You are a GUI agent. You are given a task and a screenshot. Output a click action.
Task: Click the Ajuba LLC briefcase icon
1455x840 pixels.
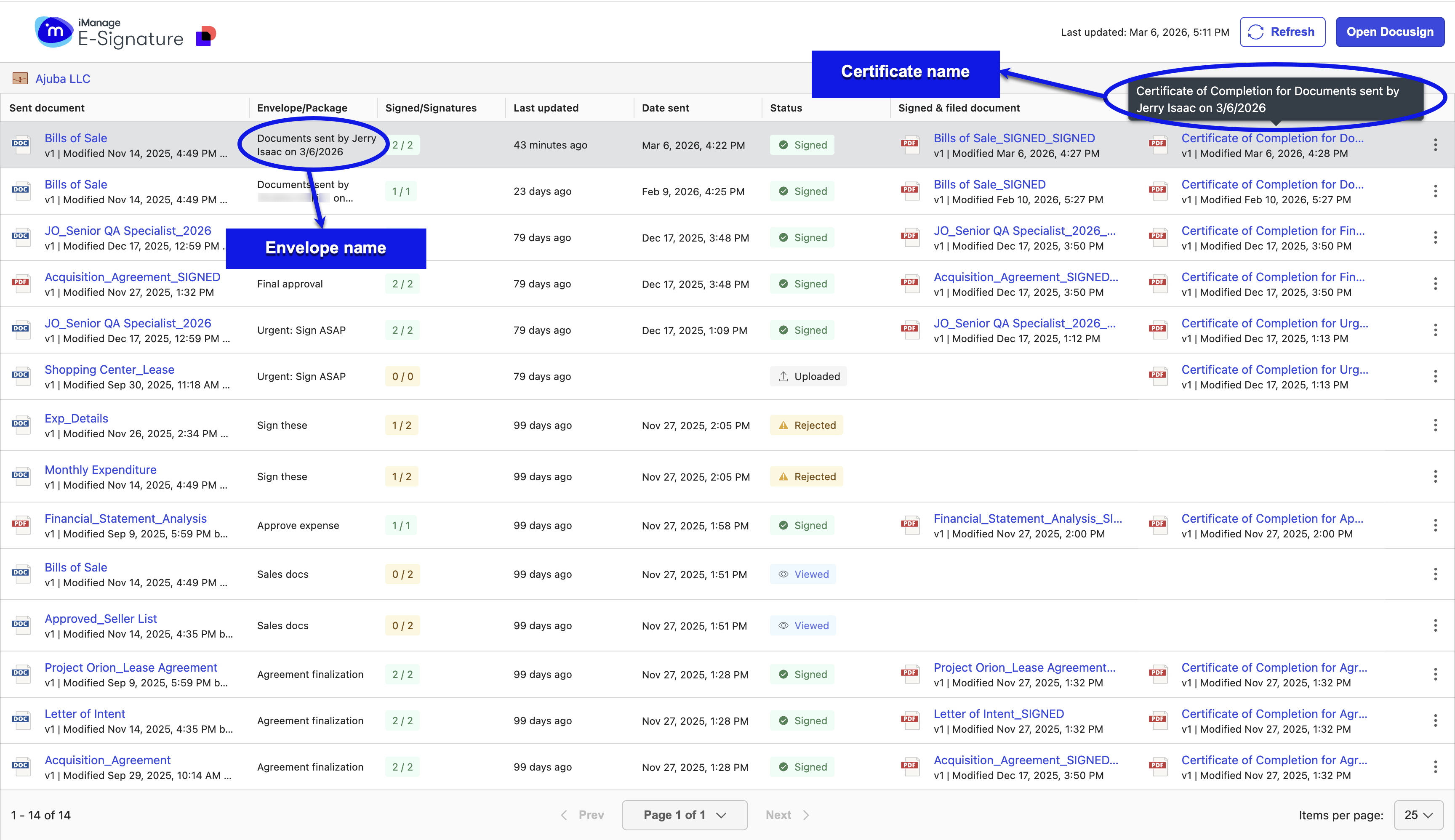[20, 78]
